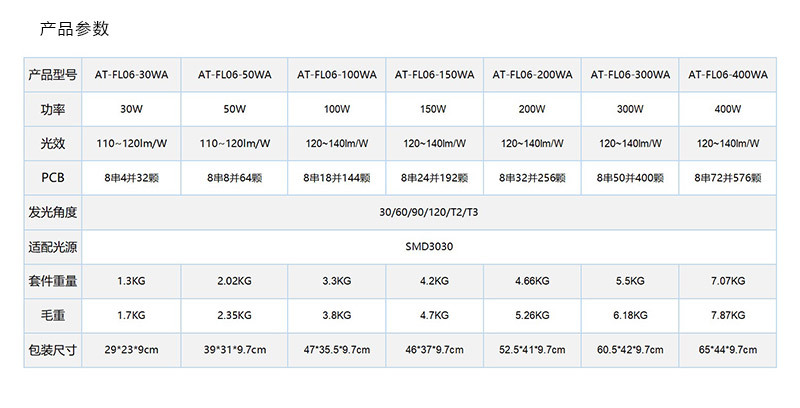Viewport: 800px width, 408px height.
Task: Click package size 47*35.5*9.7cm
Action: click(337, 350)
